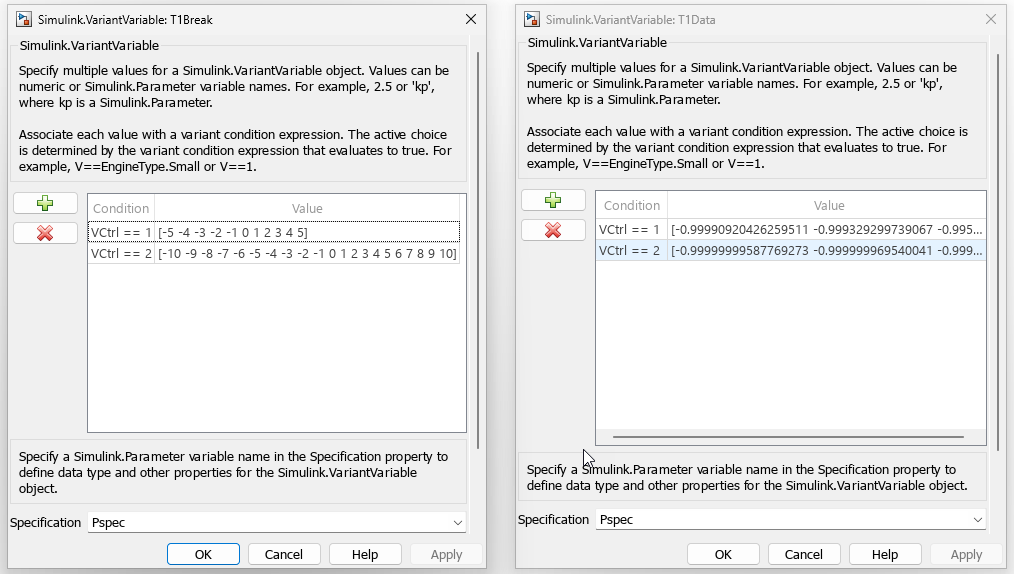Click the Value column header in T1Break
Screen dimensions: 1014x574
pyautogui.click(x=307, y=208)
